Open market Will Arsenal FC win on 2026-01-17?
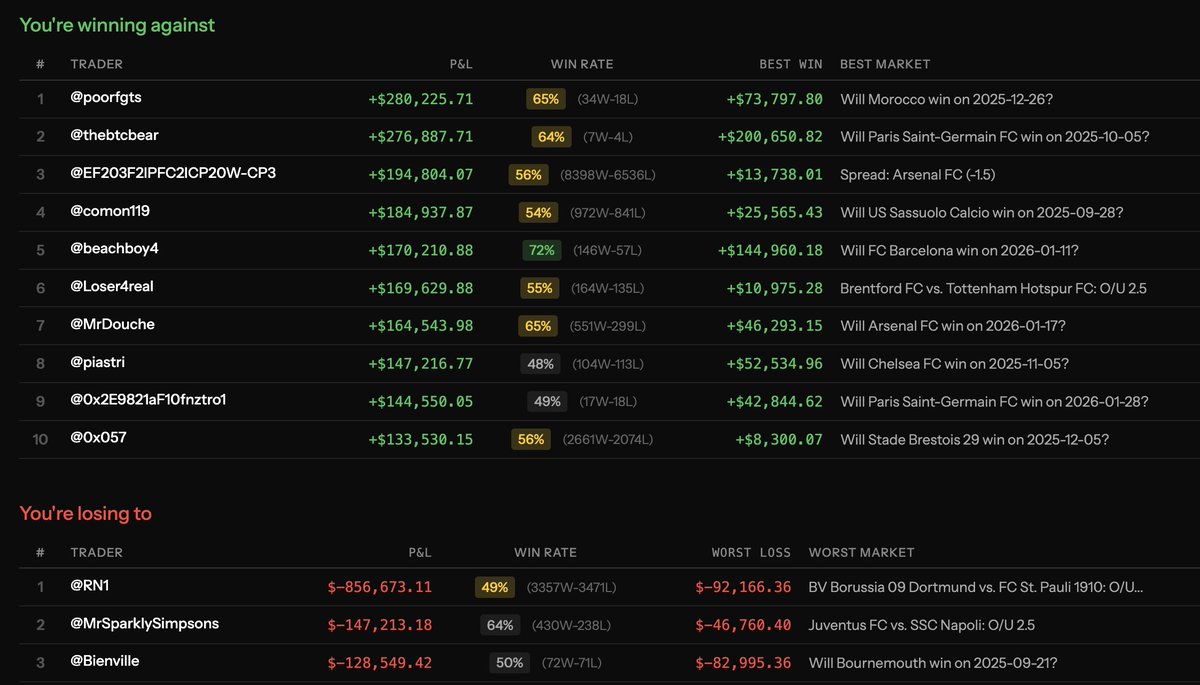 click(953, 326)
